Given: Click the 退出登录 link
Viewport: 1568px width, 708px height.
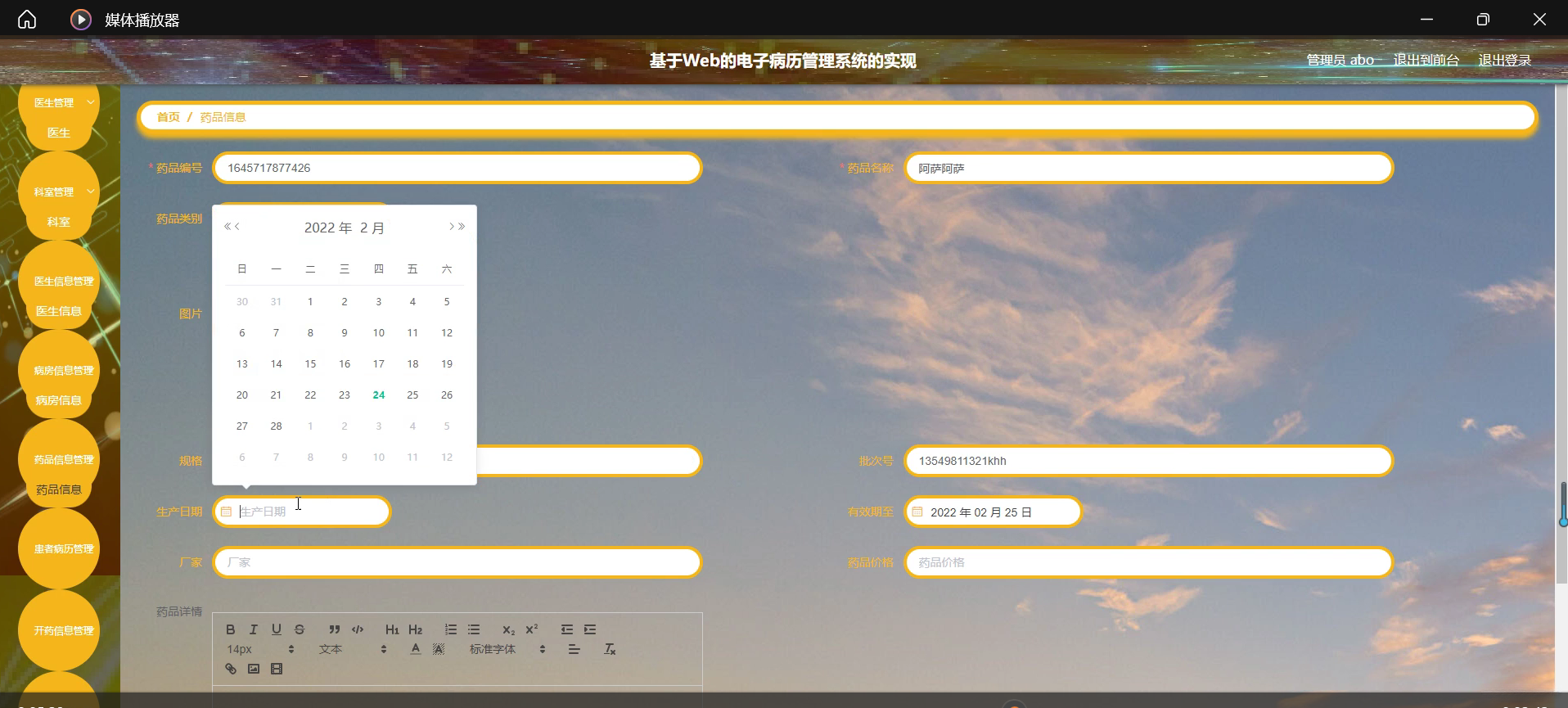Looking at the screenshot, I should (1505, 60).
